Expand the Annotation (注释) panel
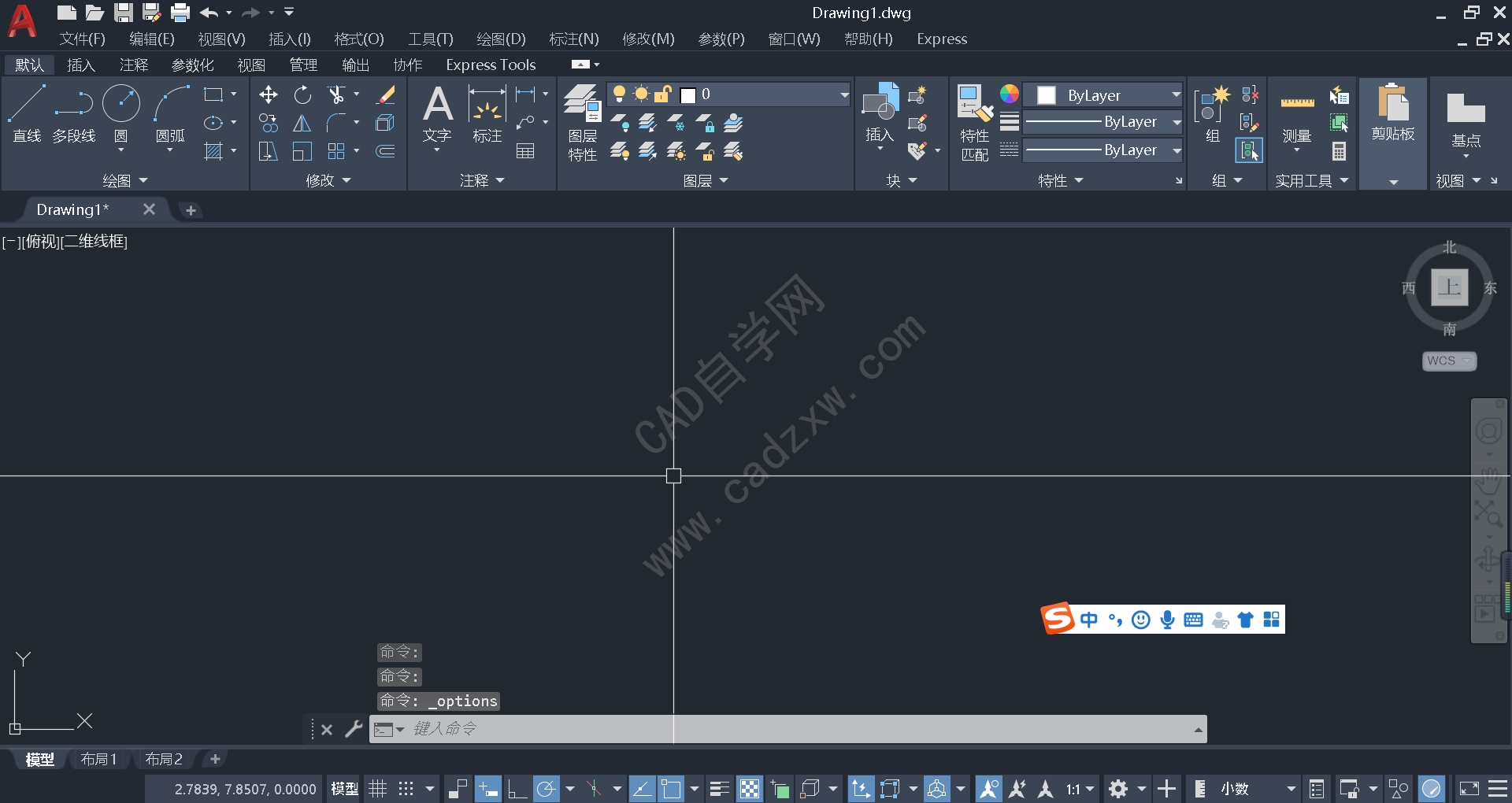This screenshot has height=803, width=1512. tap(482, 180)
